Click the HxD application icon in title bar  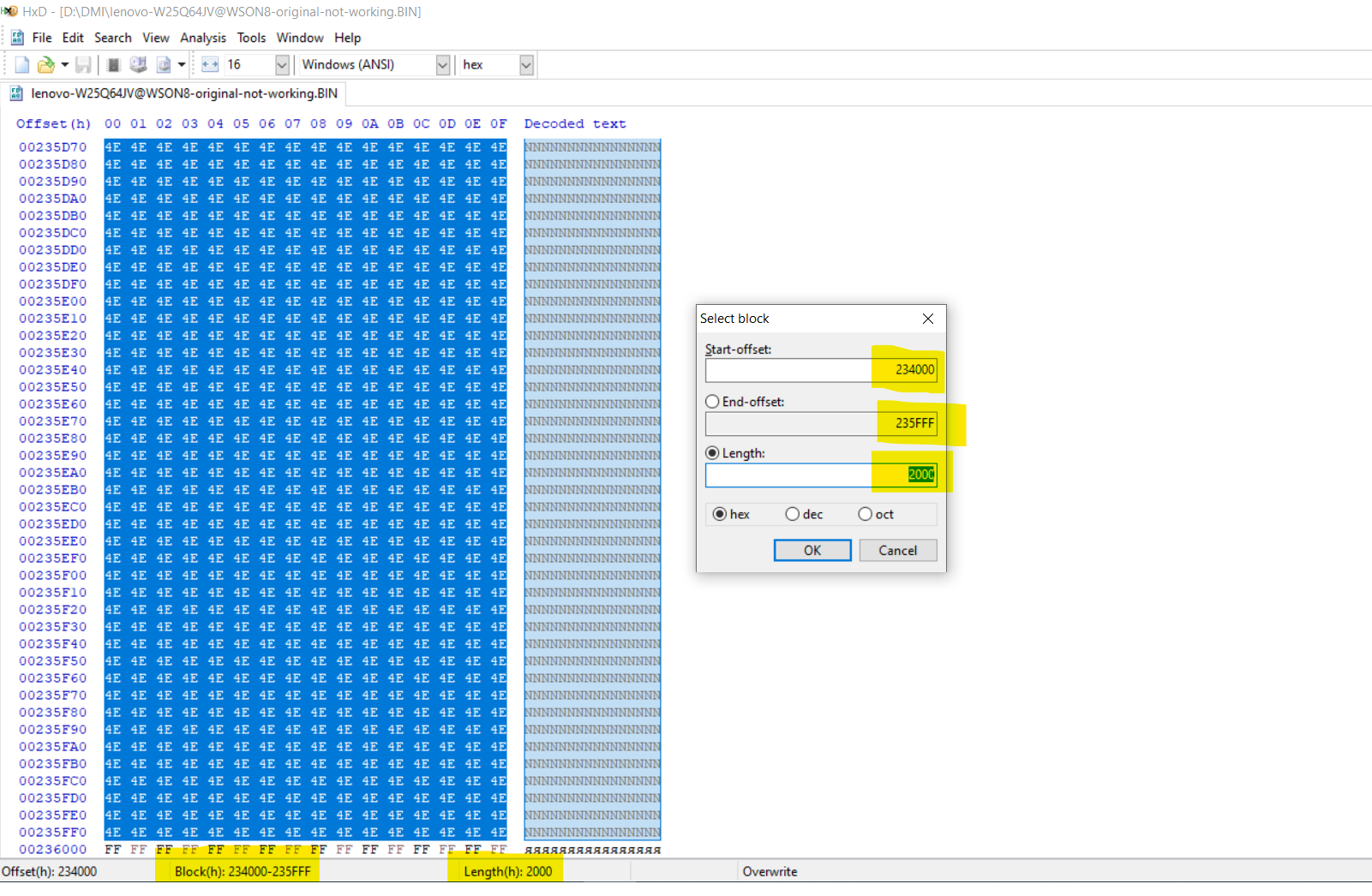(x=9, y=11)
